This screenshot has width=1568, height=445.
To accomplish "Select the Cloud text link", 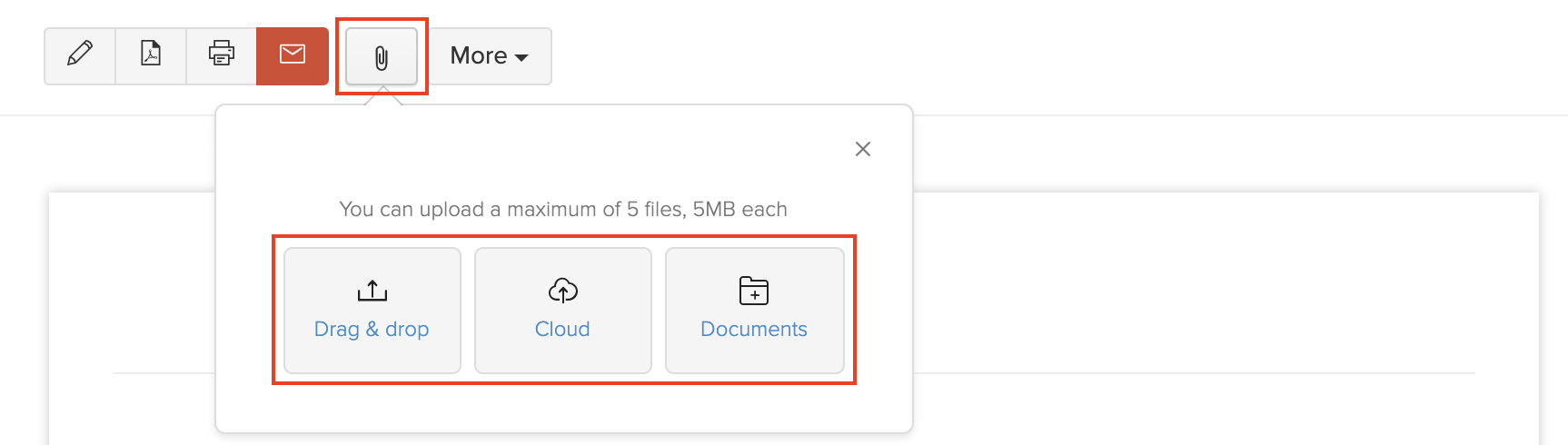I will tap(562, 330).
